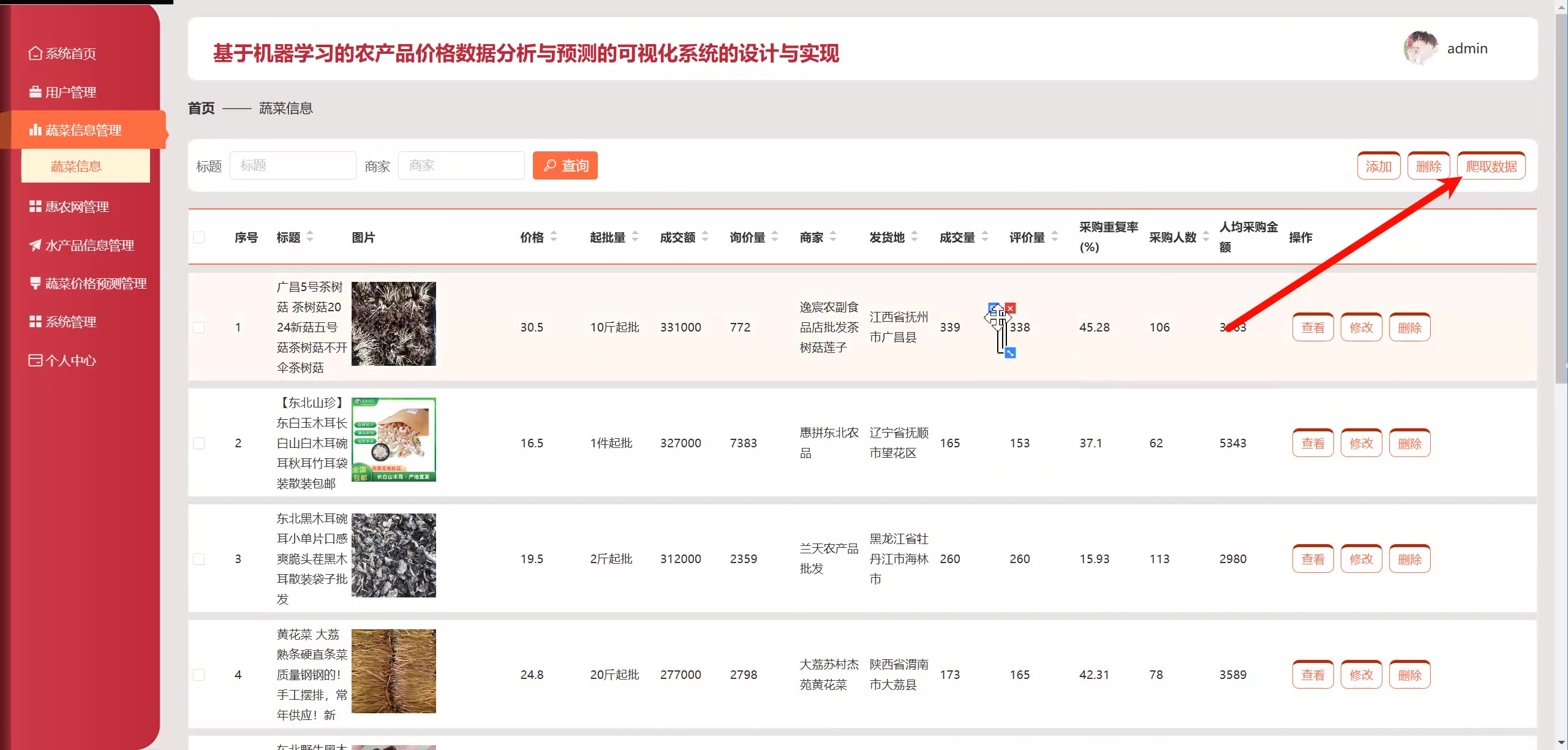This screenshot has height=750, width=1568.
Task: Sort table by 成交额 column
Action: click(x=705, y=237)
